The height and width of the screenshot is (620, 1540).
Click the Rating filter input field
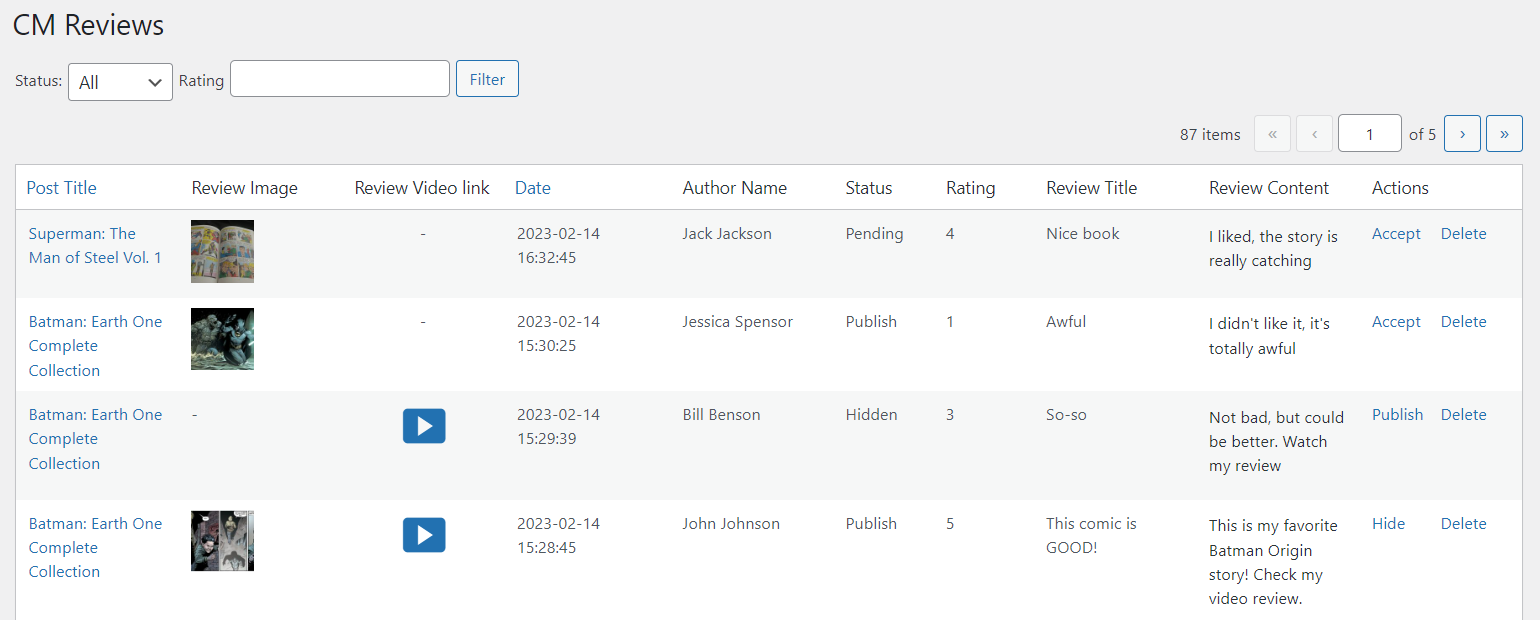340,79
